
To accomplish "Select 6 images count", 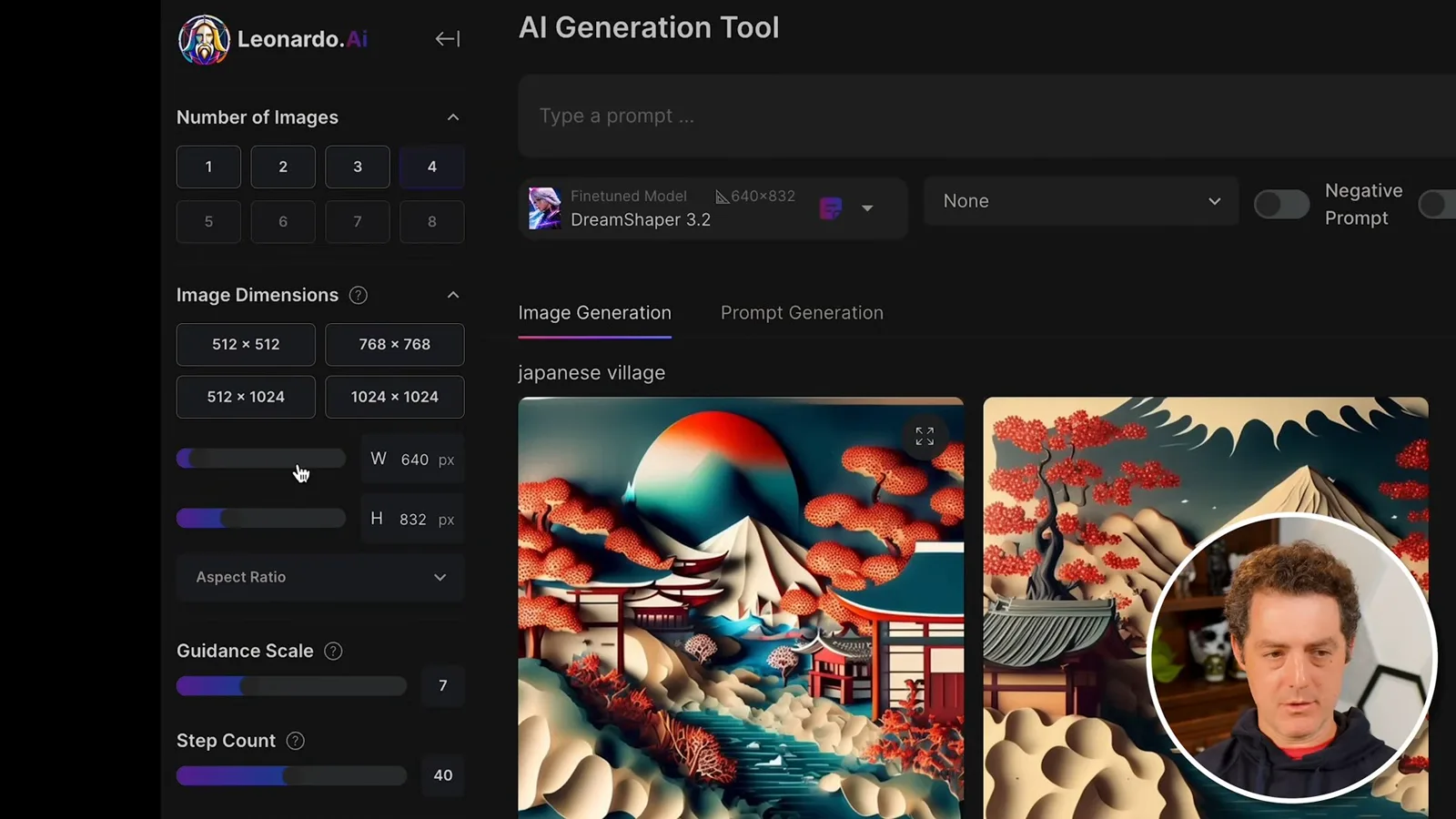I will click(x=283, y=221).
